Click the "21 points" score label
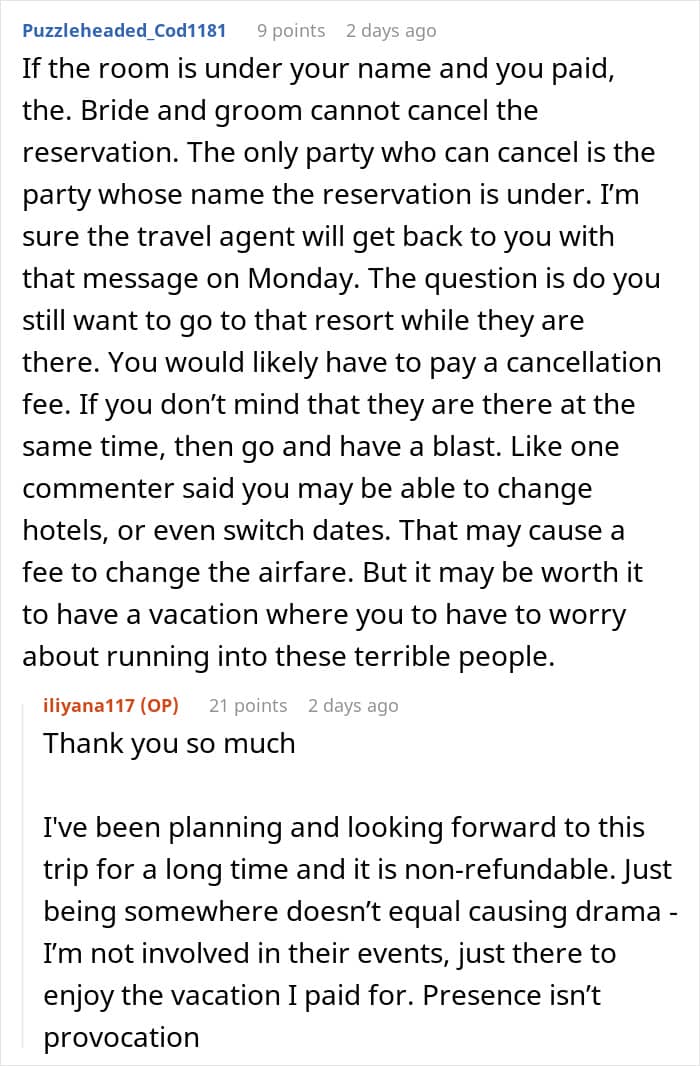700x1066 pixels. [248, 706]
